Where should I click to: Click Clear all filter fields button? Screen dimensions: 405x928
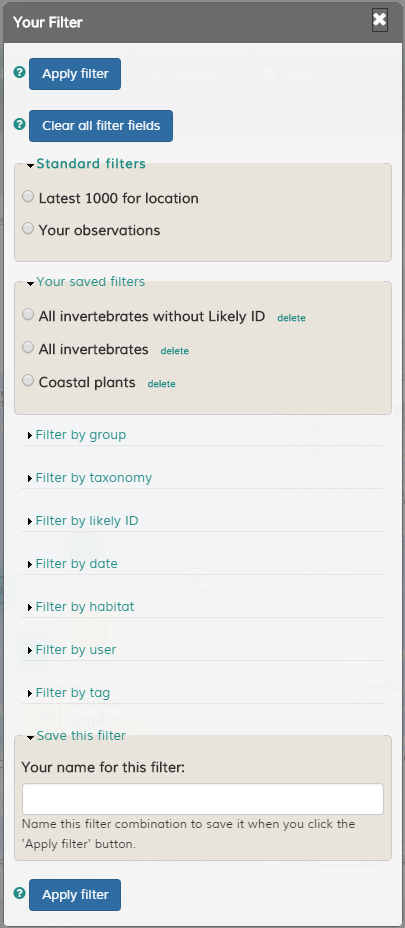point(101,125)
